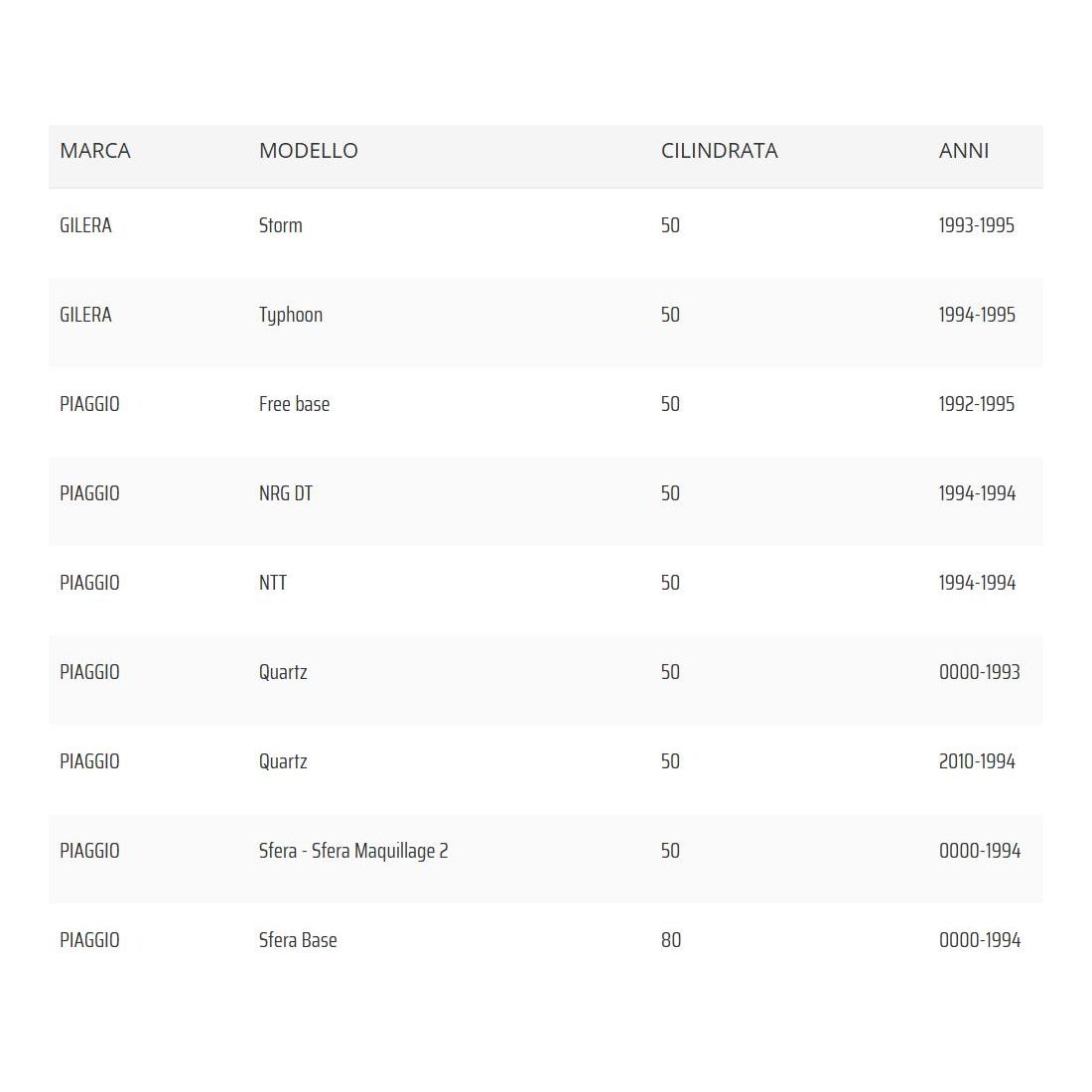This screenshot has width=1092, height=1092.
Task: Click the 1992-1995 years cell
Action: click(976, 404)
